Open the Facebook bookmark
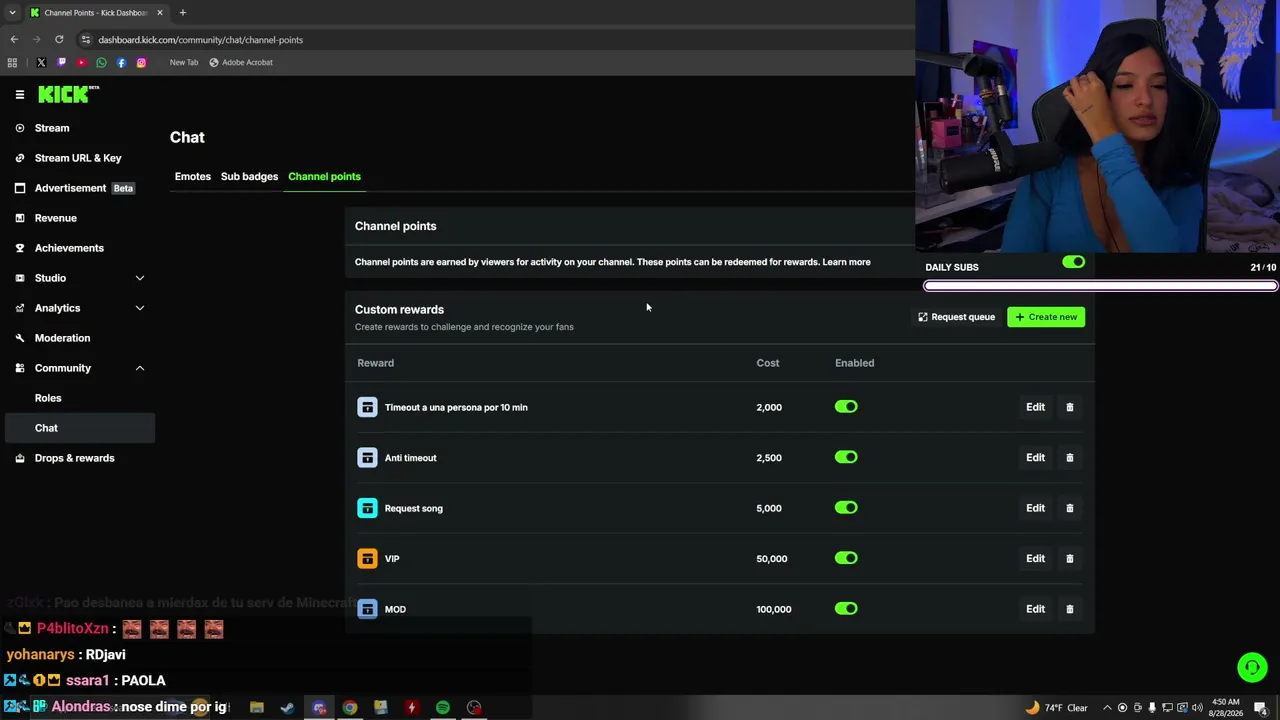This screenshot has width=1280, height=720. pyautogui.click(x=121, y=62)
